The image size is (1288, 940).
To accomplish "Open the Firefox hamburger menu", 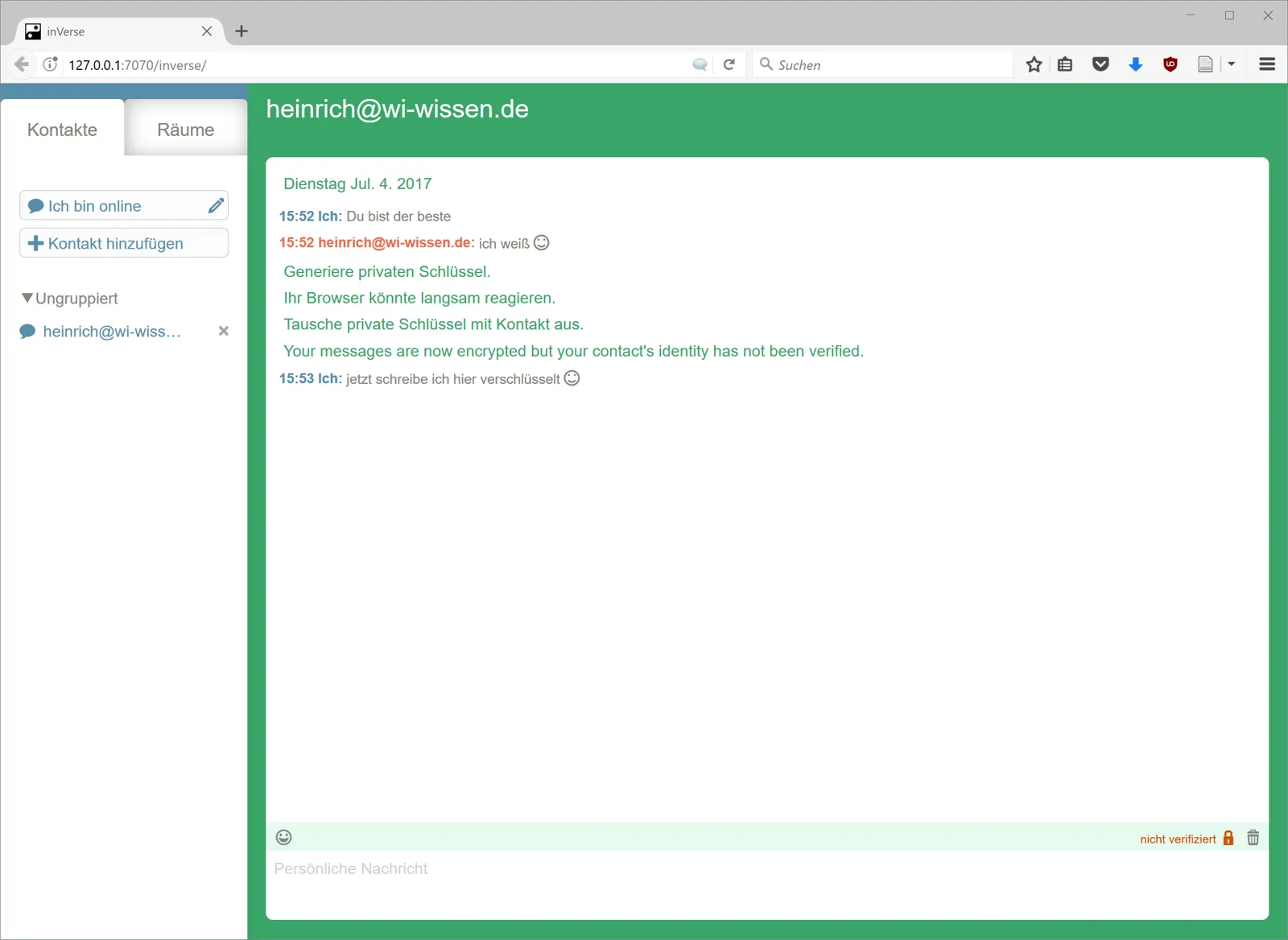I will pos(1267,64).
